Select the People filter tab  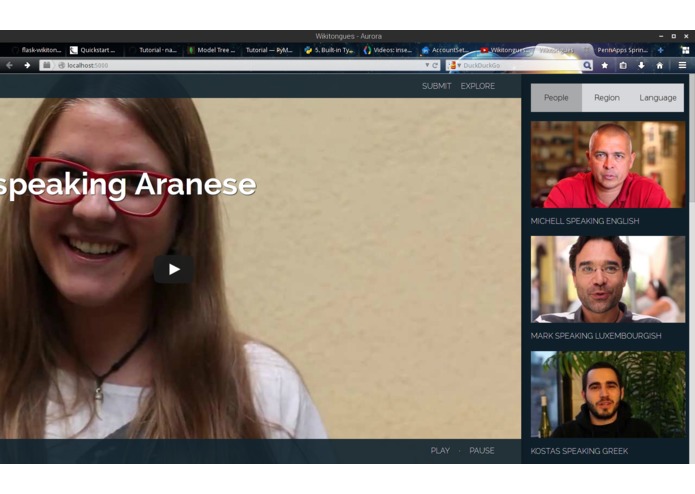[x=556, y=97]
